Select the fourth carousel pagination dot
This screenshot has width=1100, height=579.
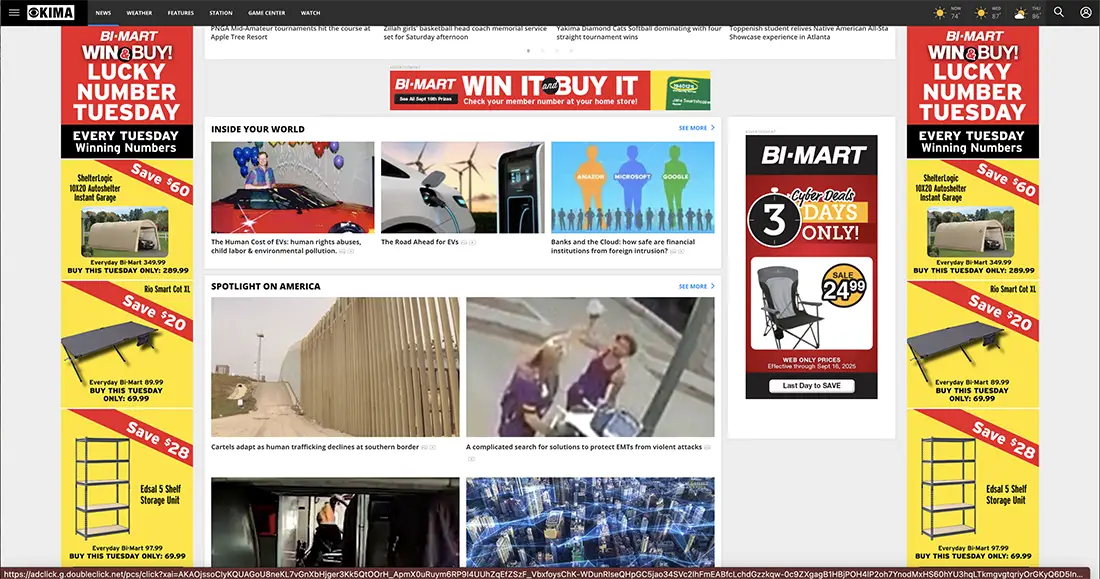(x=571, y=51)
